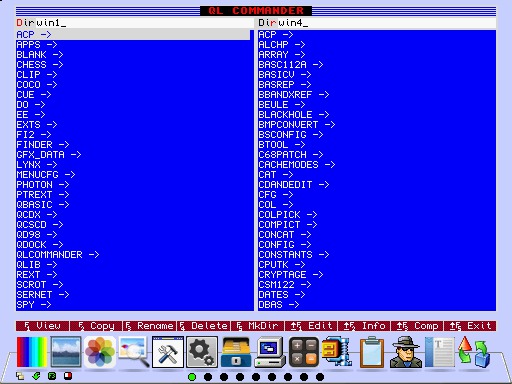Click the F4 Delete button

(x=203, y=326)
